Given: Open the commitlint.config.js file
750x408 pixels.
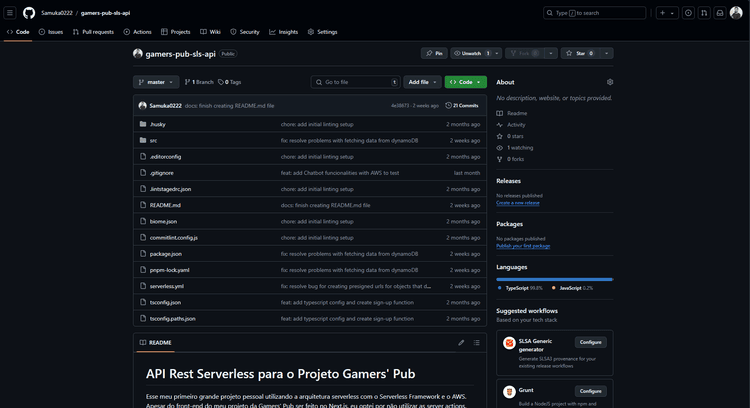Looking at the screenshot, I should click(x=174, y=238).
